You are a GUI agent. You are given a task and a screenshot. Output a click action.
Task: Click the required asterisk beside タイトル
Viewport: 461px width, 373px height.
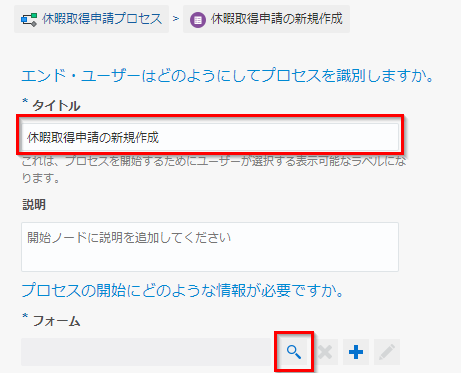(25, 102)
